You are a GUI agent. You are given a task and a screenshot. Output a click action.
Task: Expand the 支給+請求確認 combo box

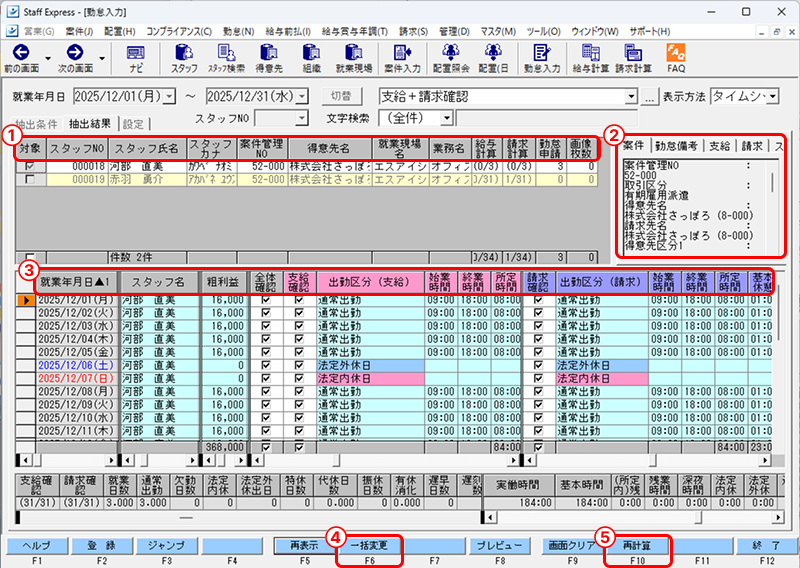point(632,96)
